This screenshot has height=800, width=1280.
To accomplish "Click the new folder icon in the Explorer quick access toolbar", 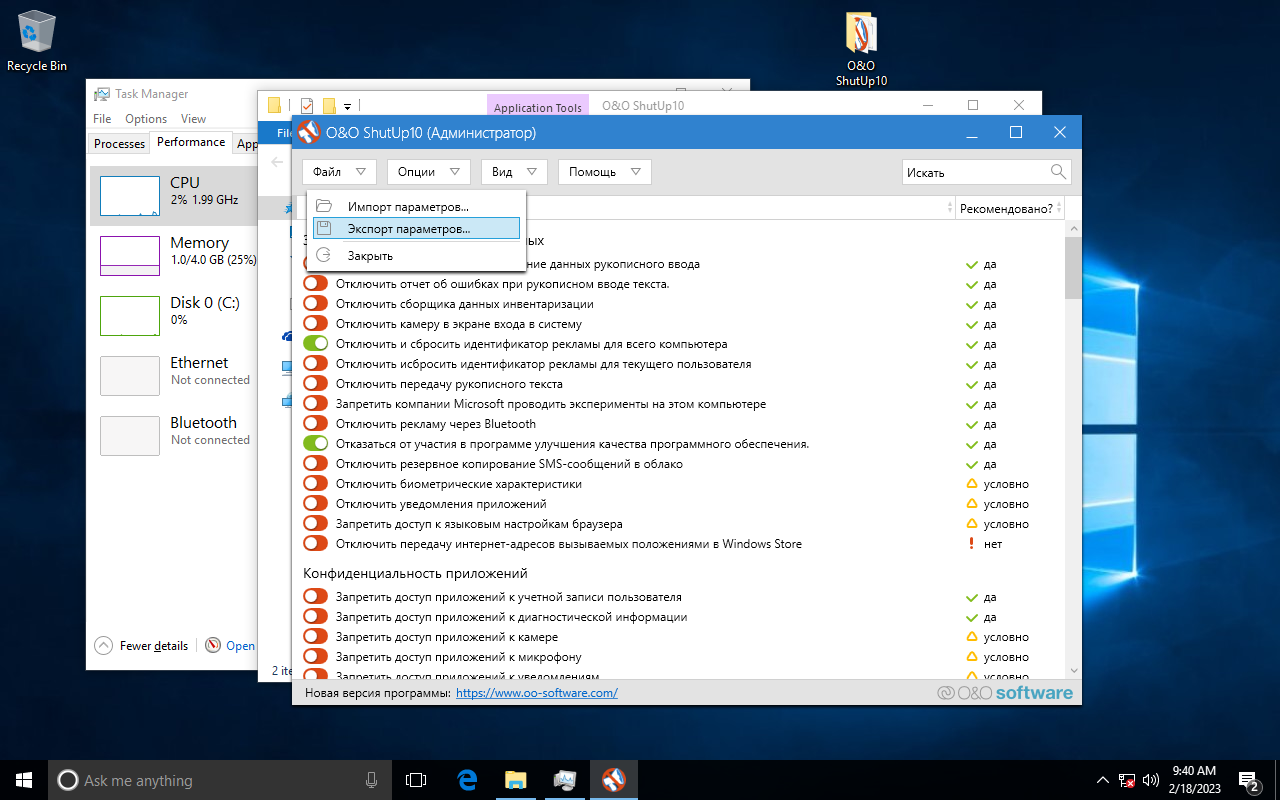I will click(x=329, y=105).
